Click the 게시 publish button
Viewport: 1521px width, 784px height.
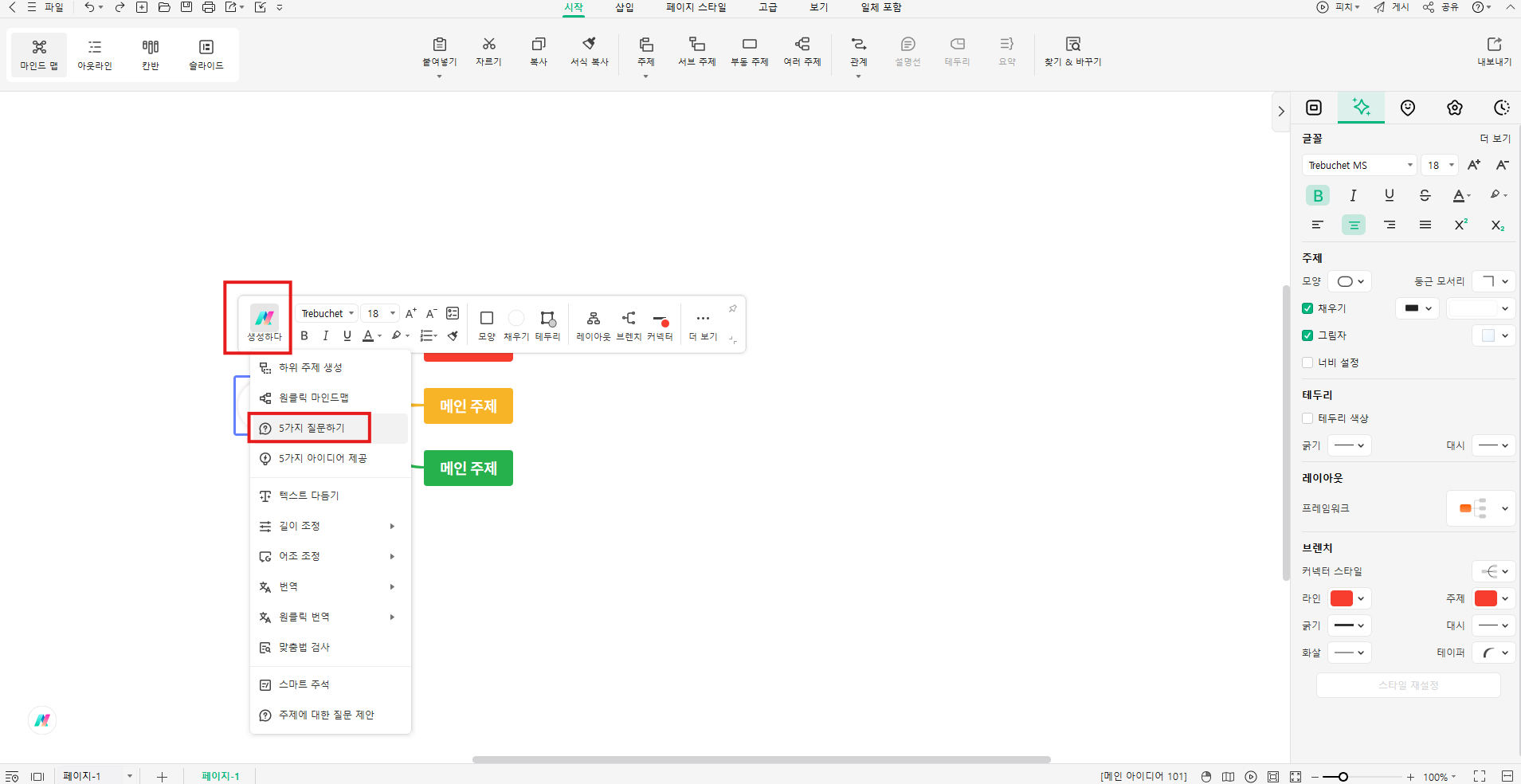pyautogui.click(x=1392, y=7)
